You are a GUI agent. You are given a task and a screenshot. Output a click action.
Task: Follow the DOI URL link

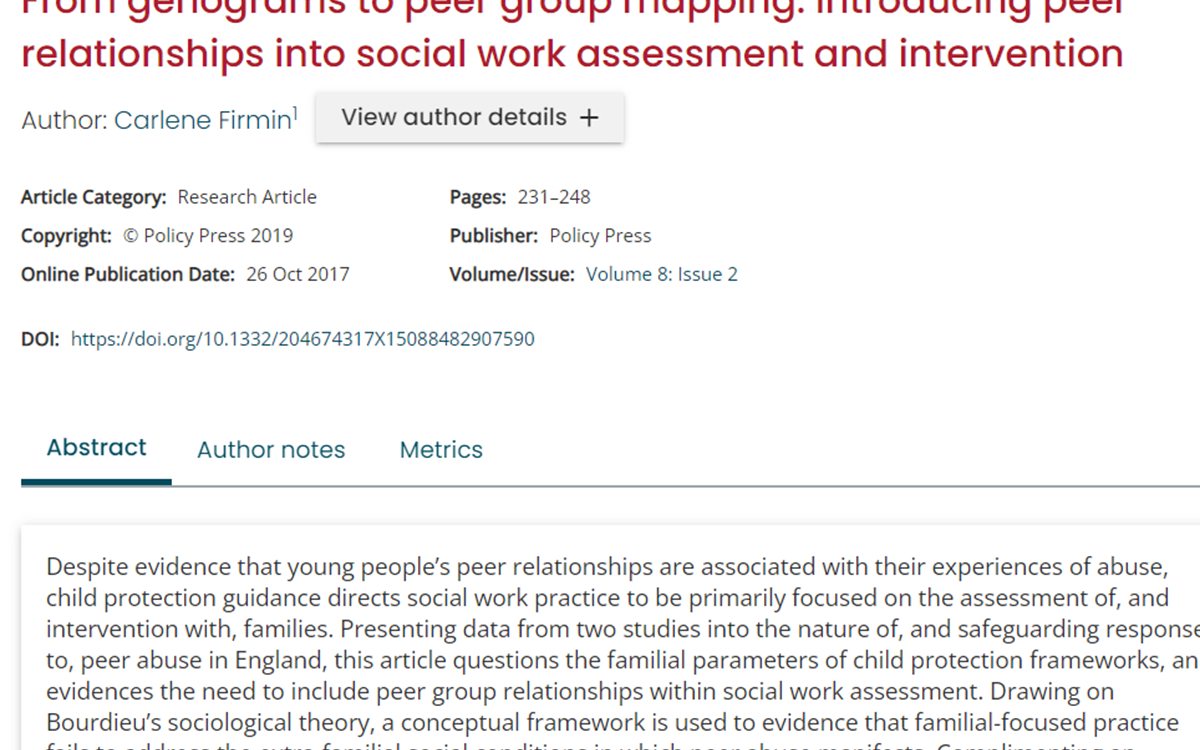pos(302,339)
